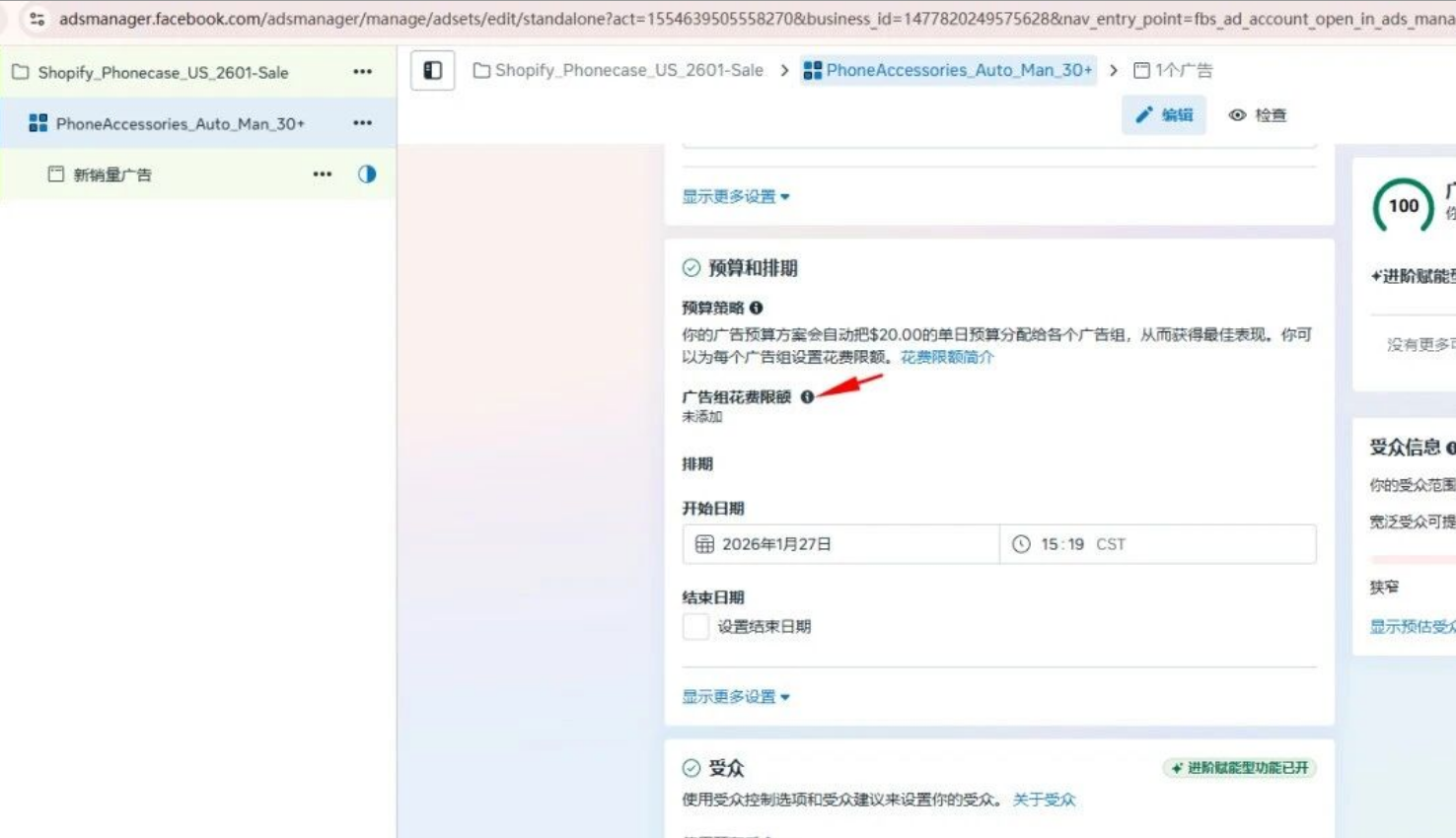
Task: Click the 受众信息 panel heading
Action: click(1405, 448)
